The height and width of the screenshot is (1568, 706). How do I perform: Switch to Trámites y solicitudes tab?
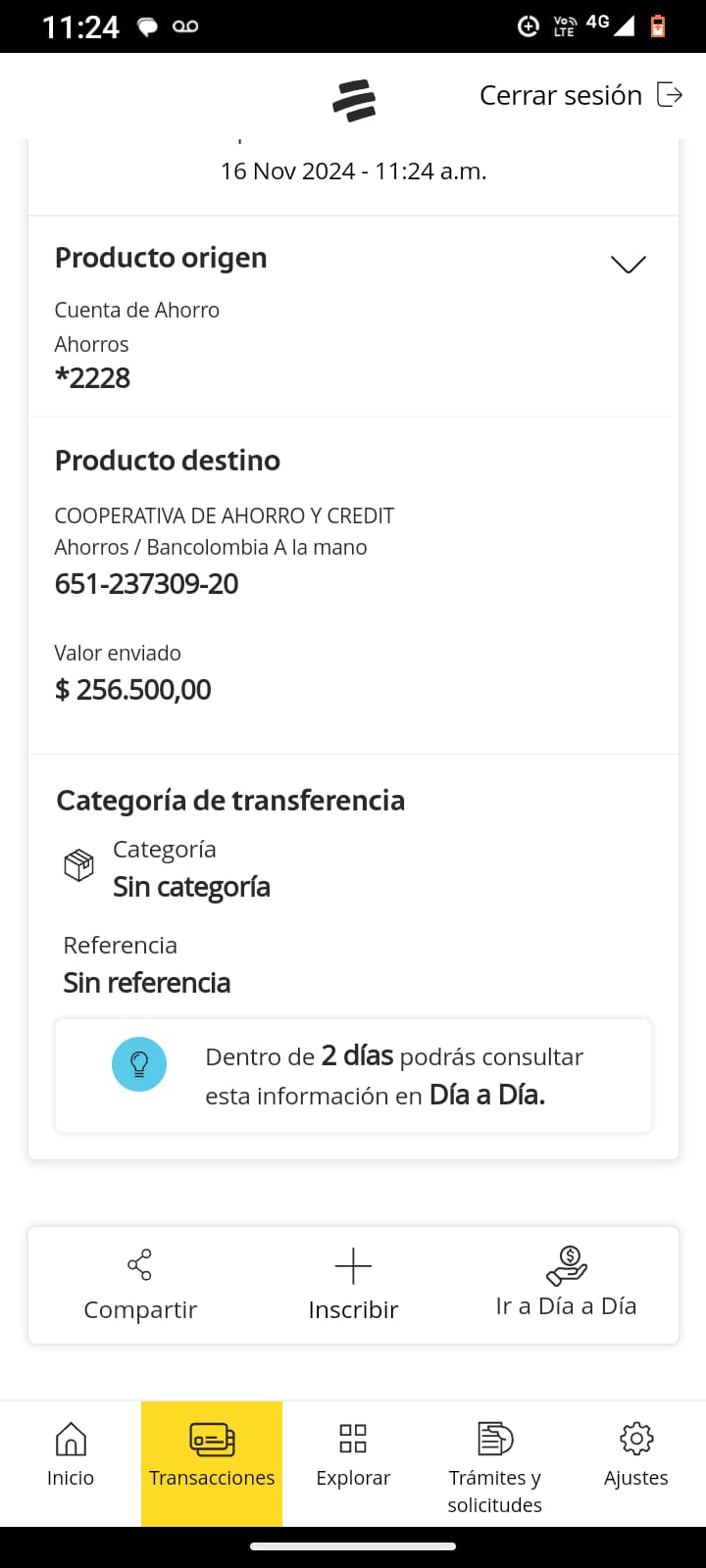tap(495, 1490)
